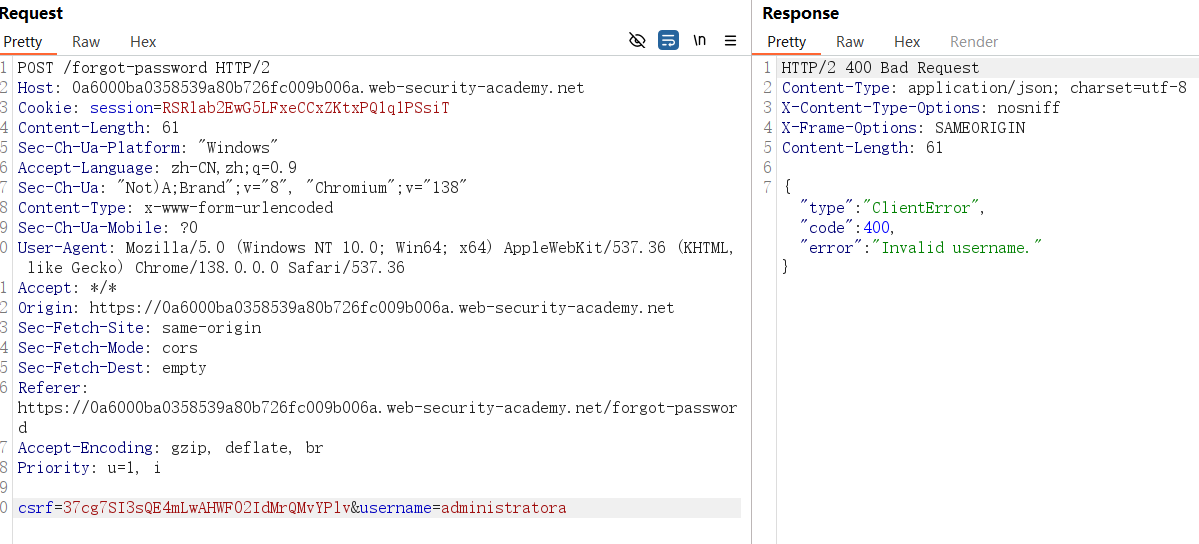This screenshot has height=544, width=1199.
Task: Click the Accept-Language zh-CN header
Action: 157,168
